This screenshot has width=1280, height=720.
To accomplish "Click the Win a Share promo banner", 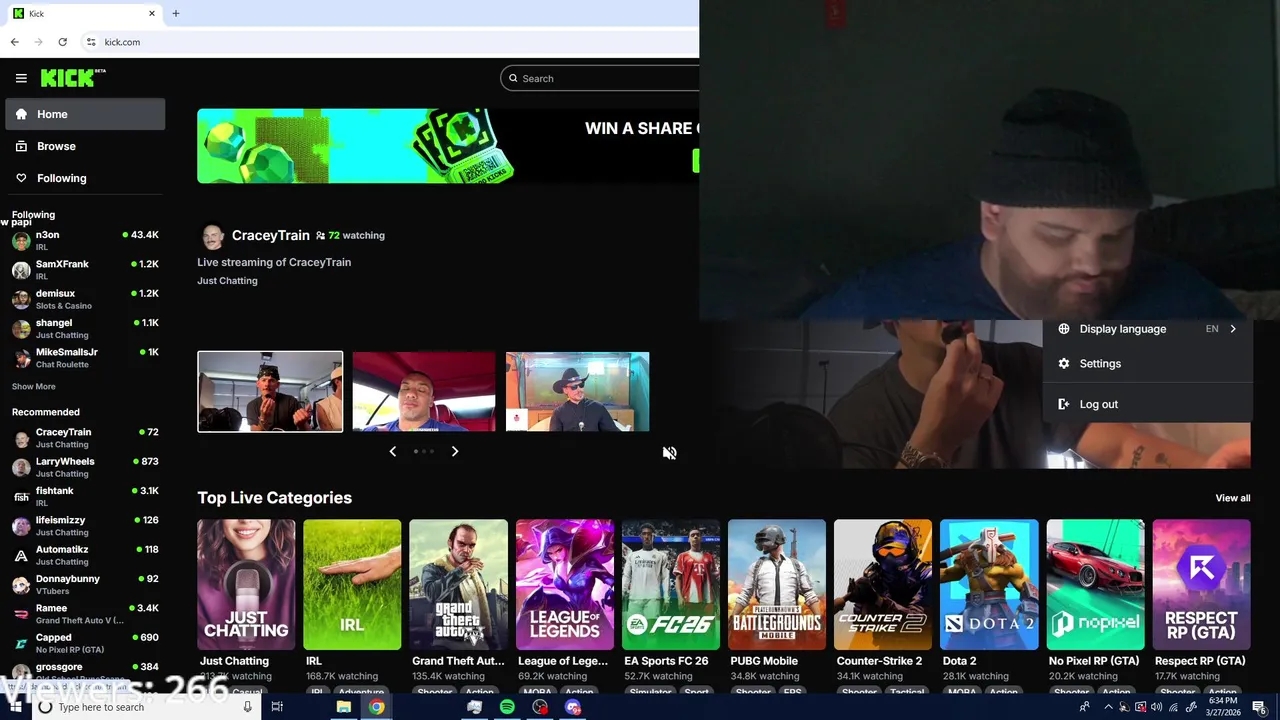I will 448,146.
